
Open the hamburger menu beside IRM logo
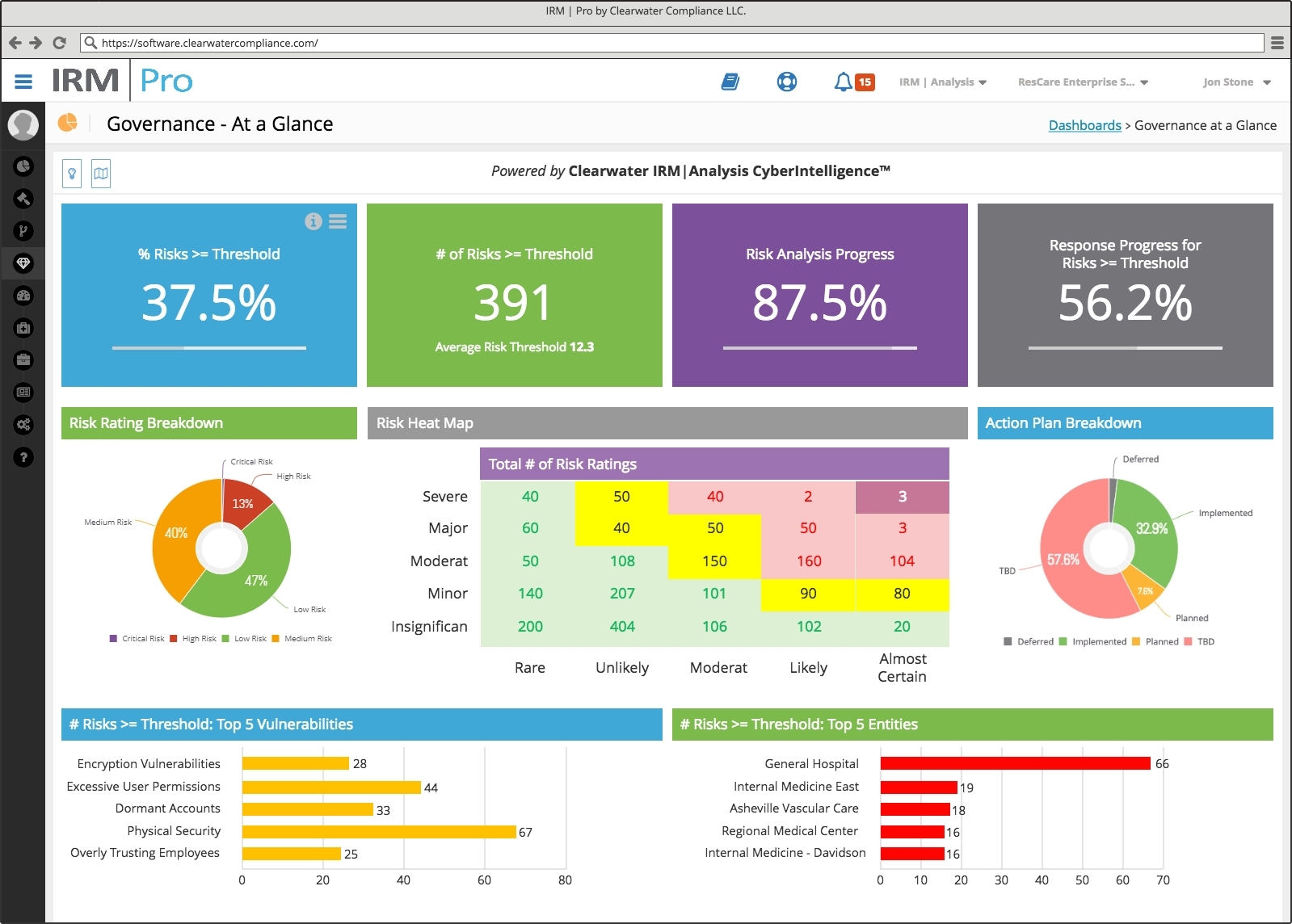click(x=23, y=82)
